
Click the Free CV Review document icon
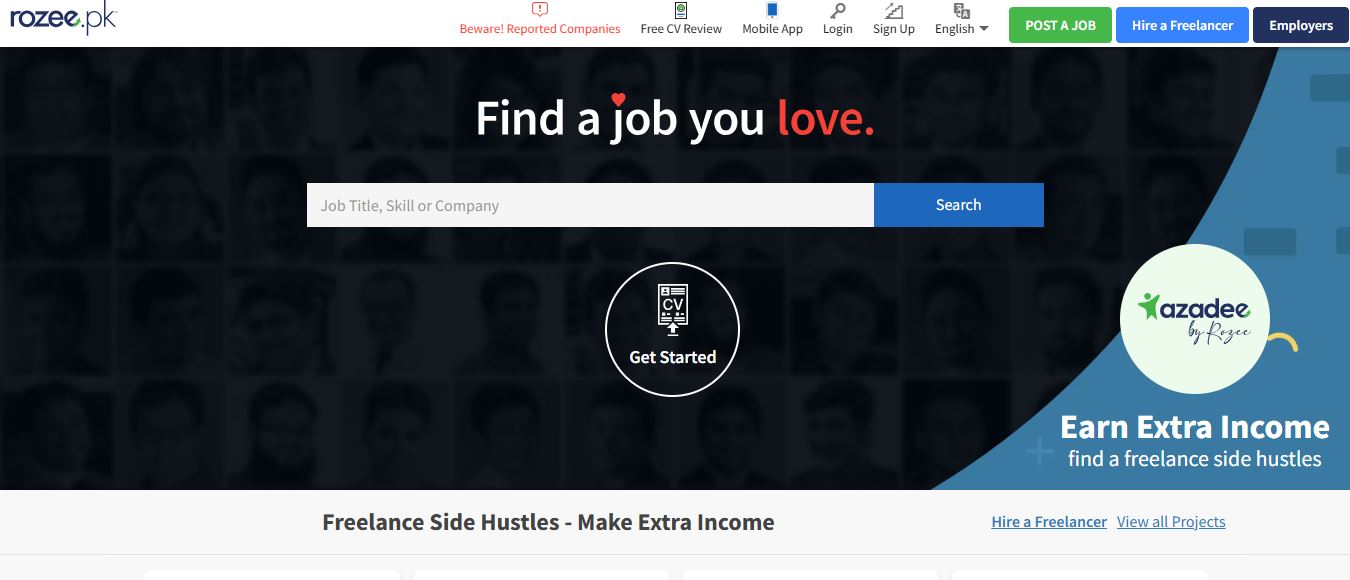coord(681,10)
